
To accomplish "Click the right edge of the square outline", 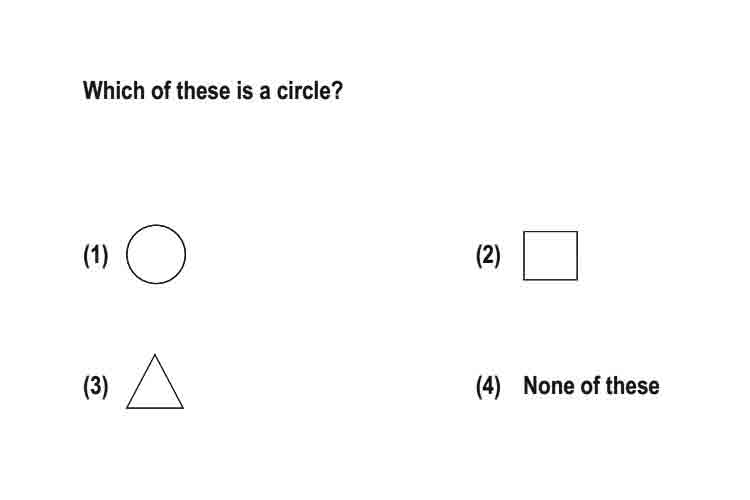I will [577, 256].
